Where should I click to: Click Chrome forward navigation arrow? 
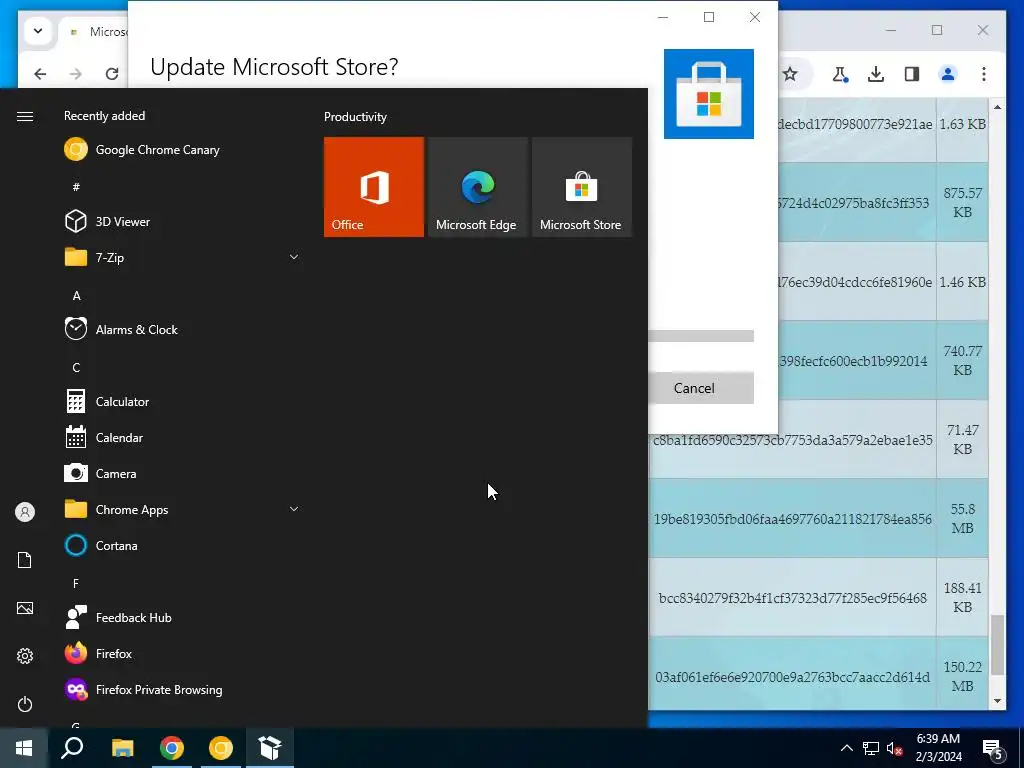pyautogui.click(x=76, y=74)
